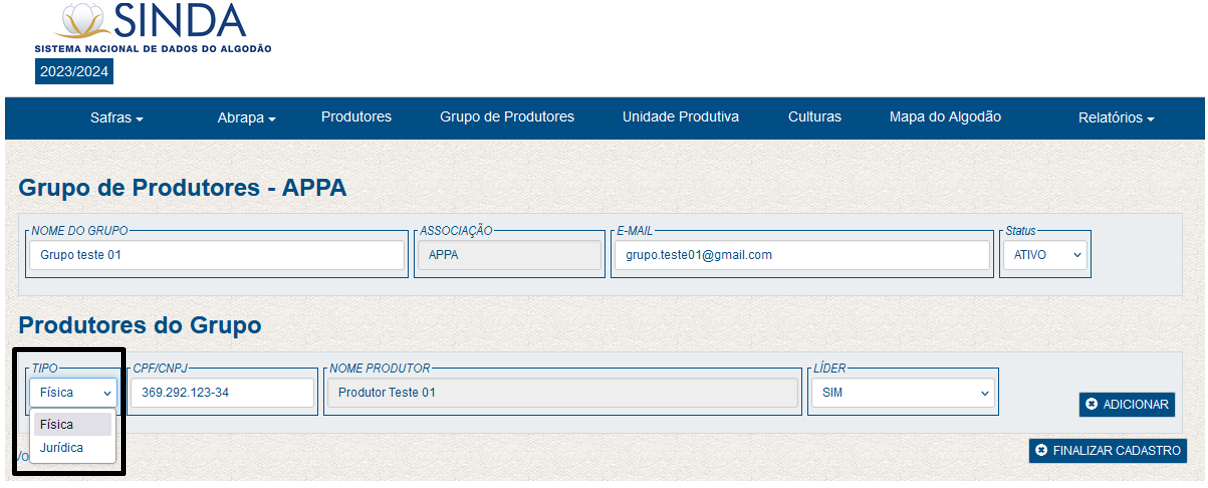Open the Status dropdown showing ATIVO
The image size is (1208, 488).
click(x=1043, y=255)
